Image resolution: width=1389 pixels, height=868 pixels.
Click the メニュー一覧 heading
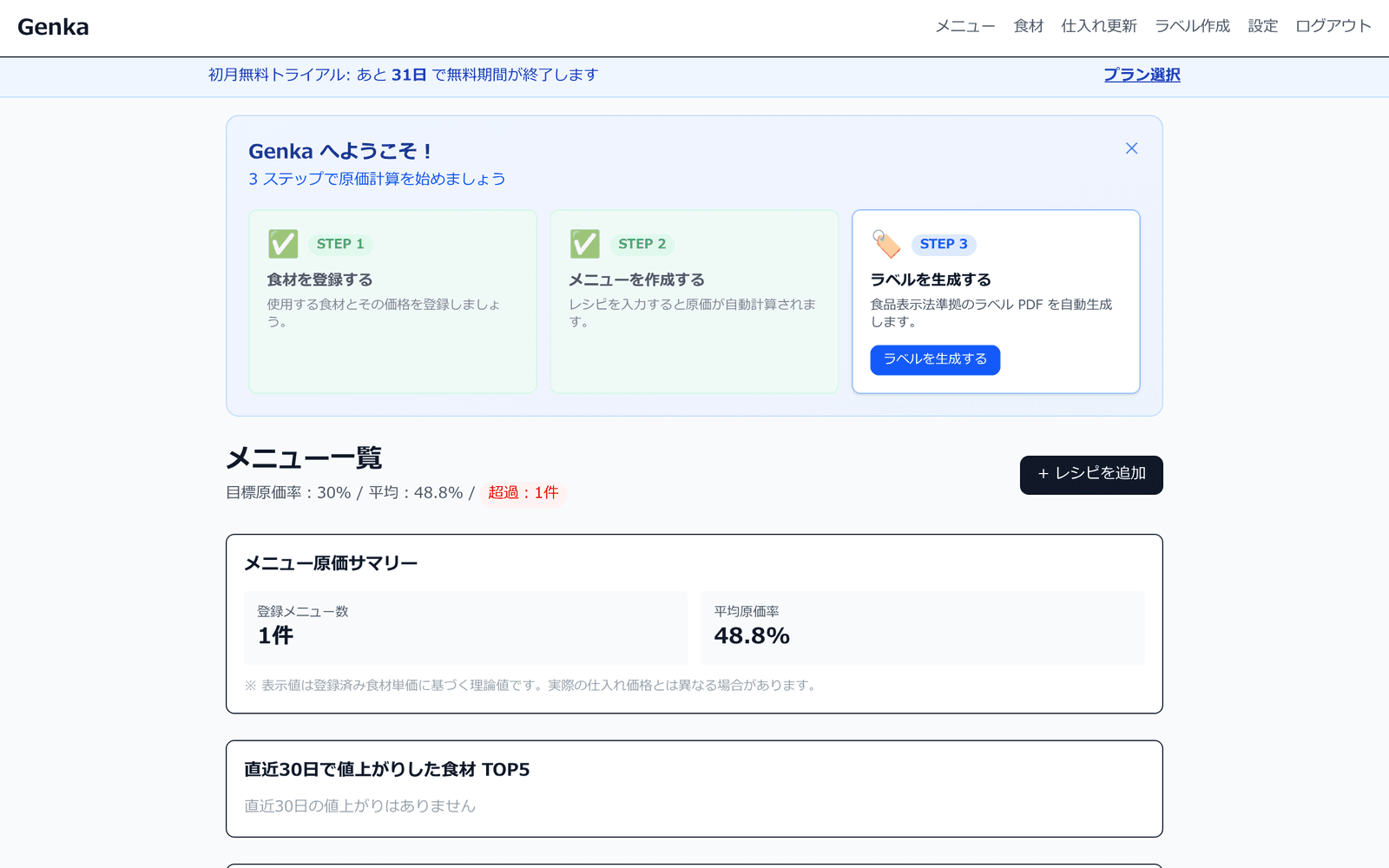tap(304, 457)
